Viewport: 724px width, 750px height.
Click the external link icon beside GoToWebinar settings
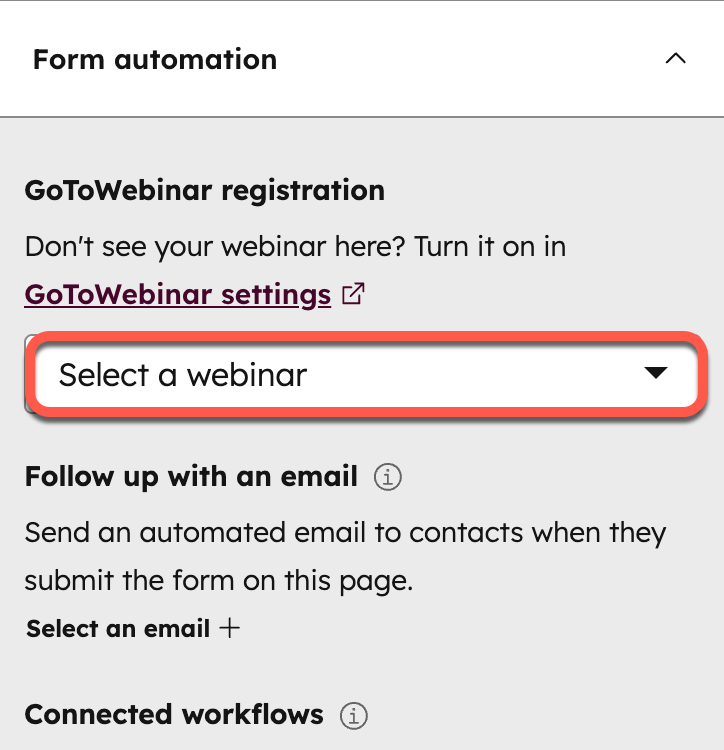tap(353, 295)
